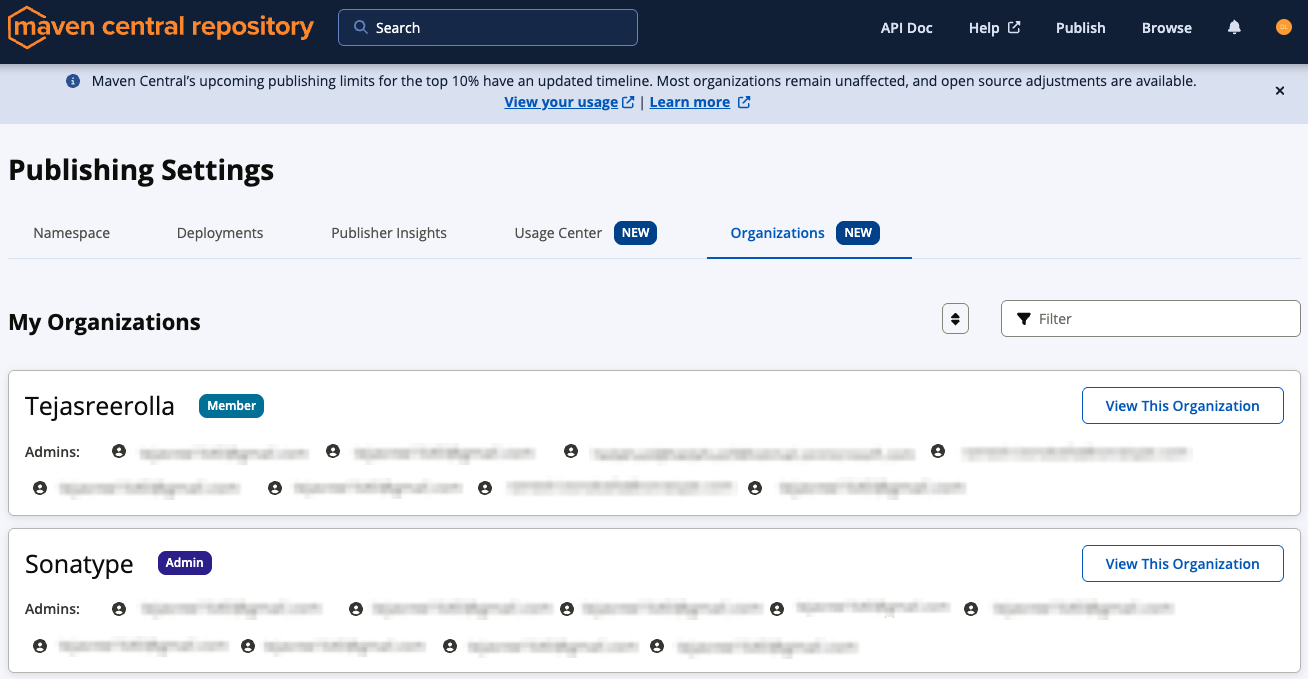This screenshot has height=679, width=1308.
Task: Click Admins label in Sonatype card
Action: (52, 608)
